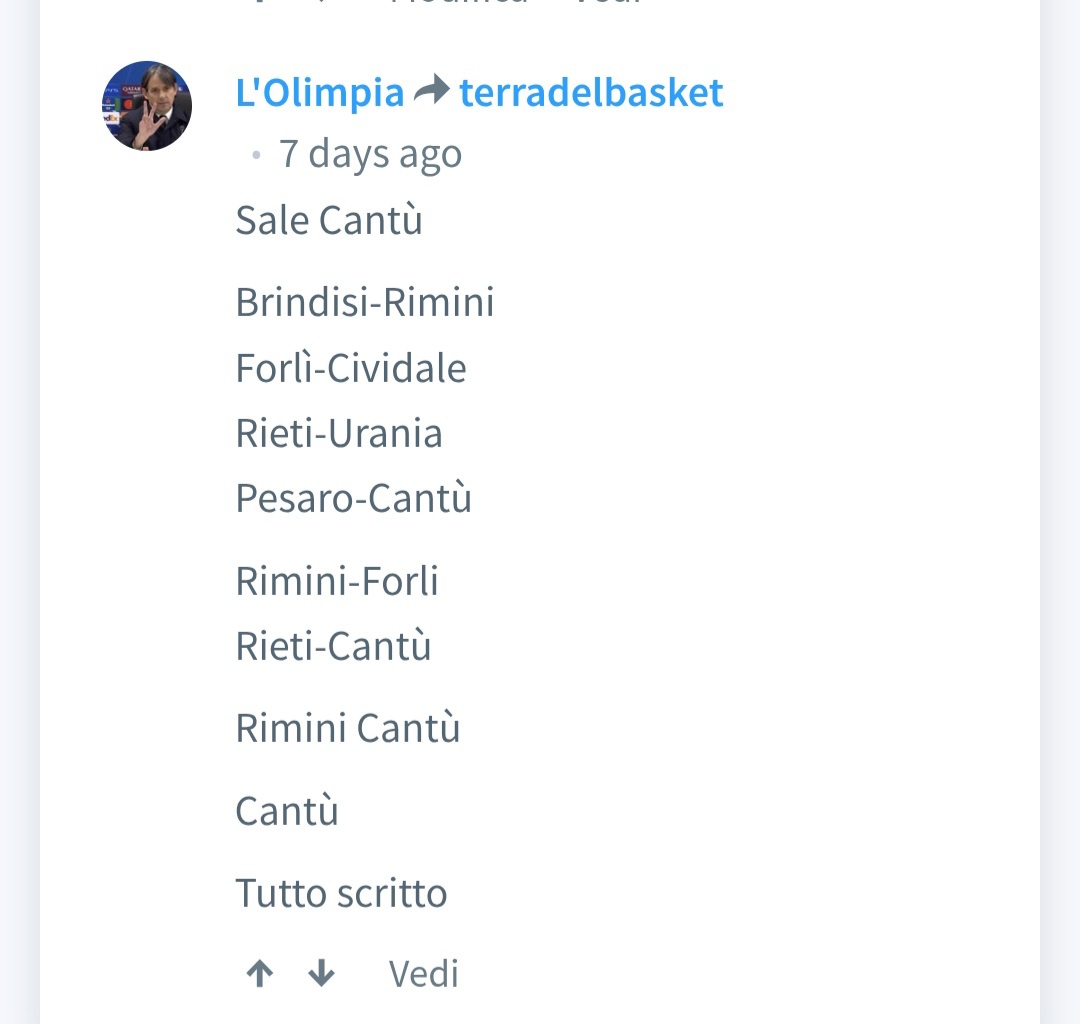Upvote the L'Olimpia comment
The image size is (1080, 1024).
[260, 974]
